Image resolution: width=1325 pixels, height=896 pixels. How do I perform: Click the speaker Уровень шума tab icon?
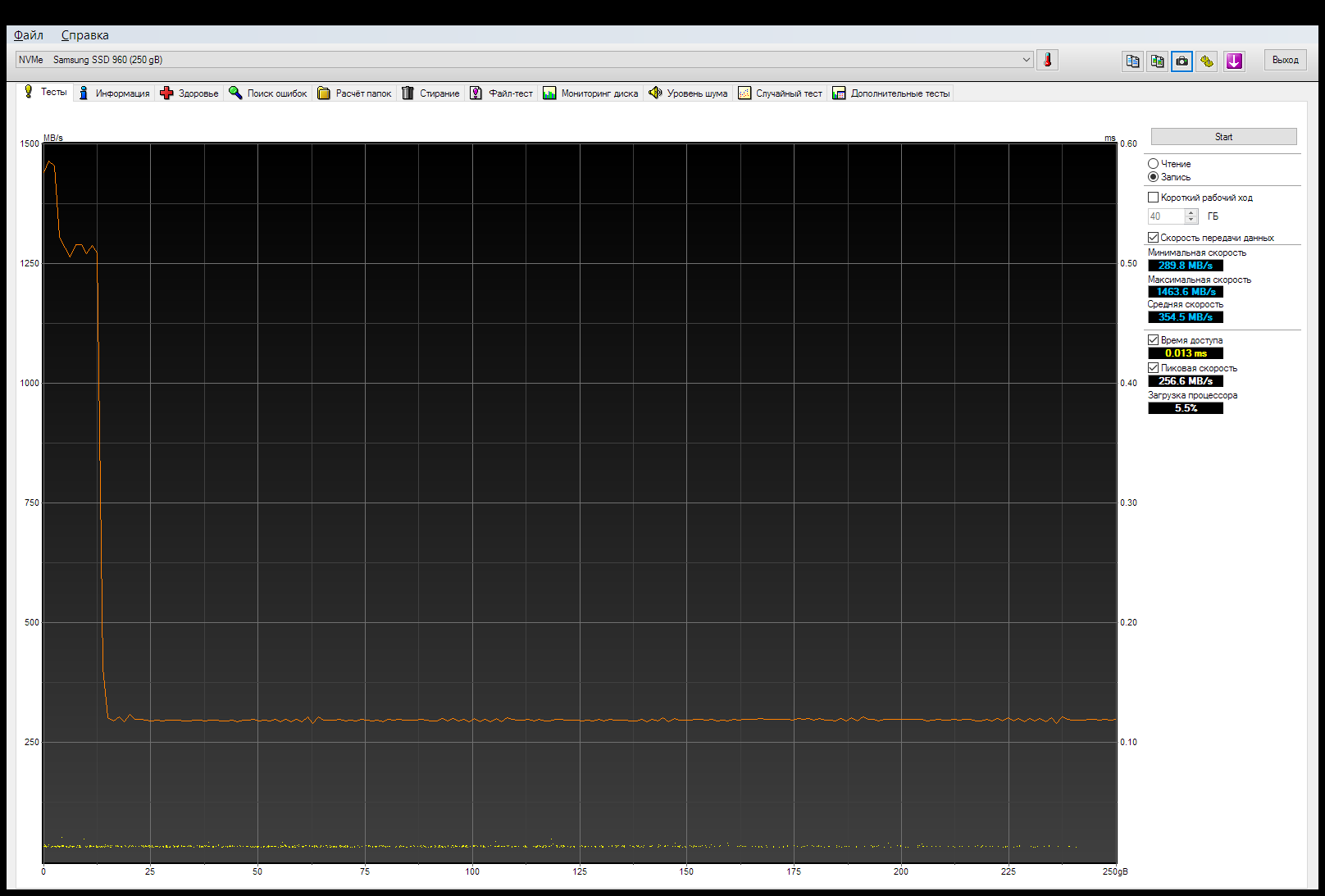[655, 93]
